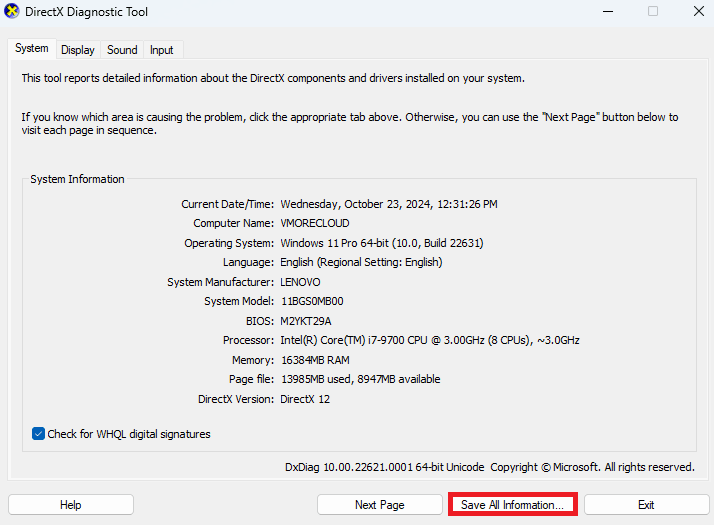The image size is (714, 525).
Task: Open the Sound tab
Action: click(122, 50)
